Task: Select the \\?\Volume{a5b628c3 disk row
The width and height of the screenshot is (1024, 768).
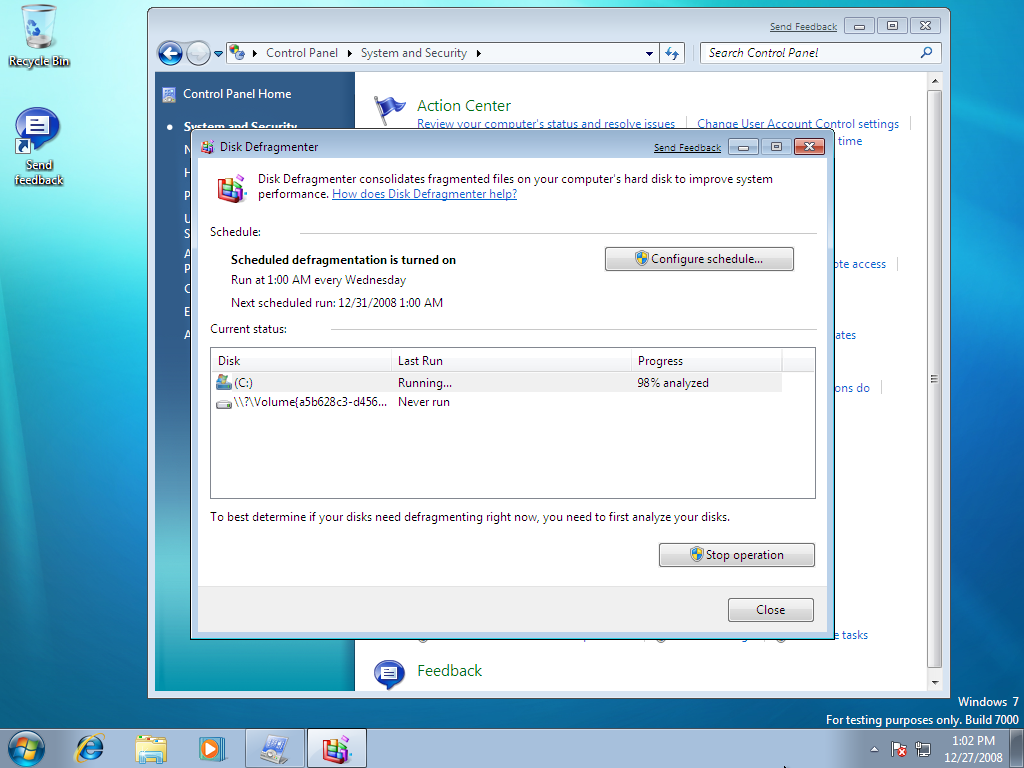Action: click(x=496, y=402)
